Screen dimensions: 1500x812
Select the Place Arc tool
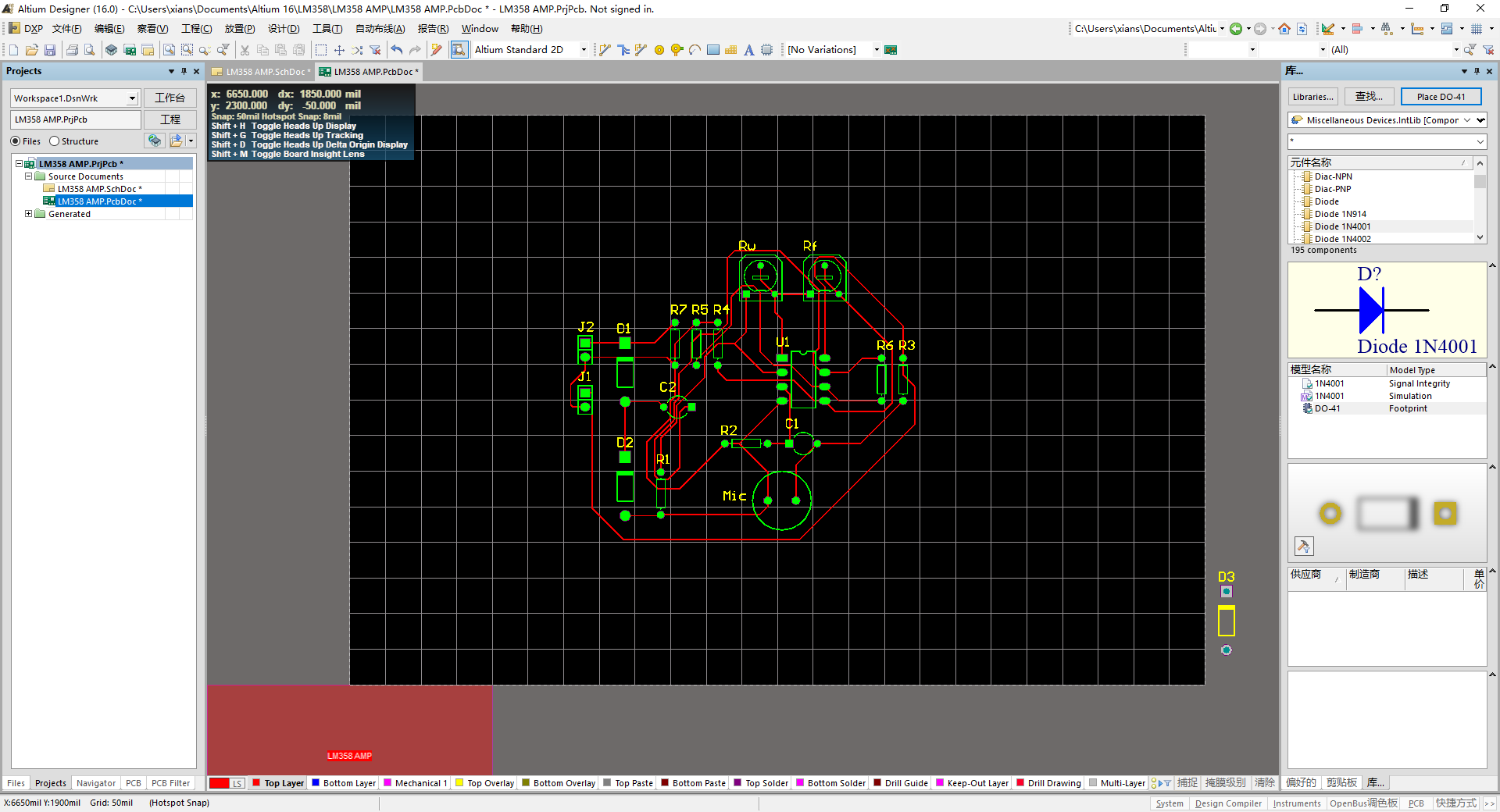pos(695,49)
